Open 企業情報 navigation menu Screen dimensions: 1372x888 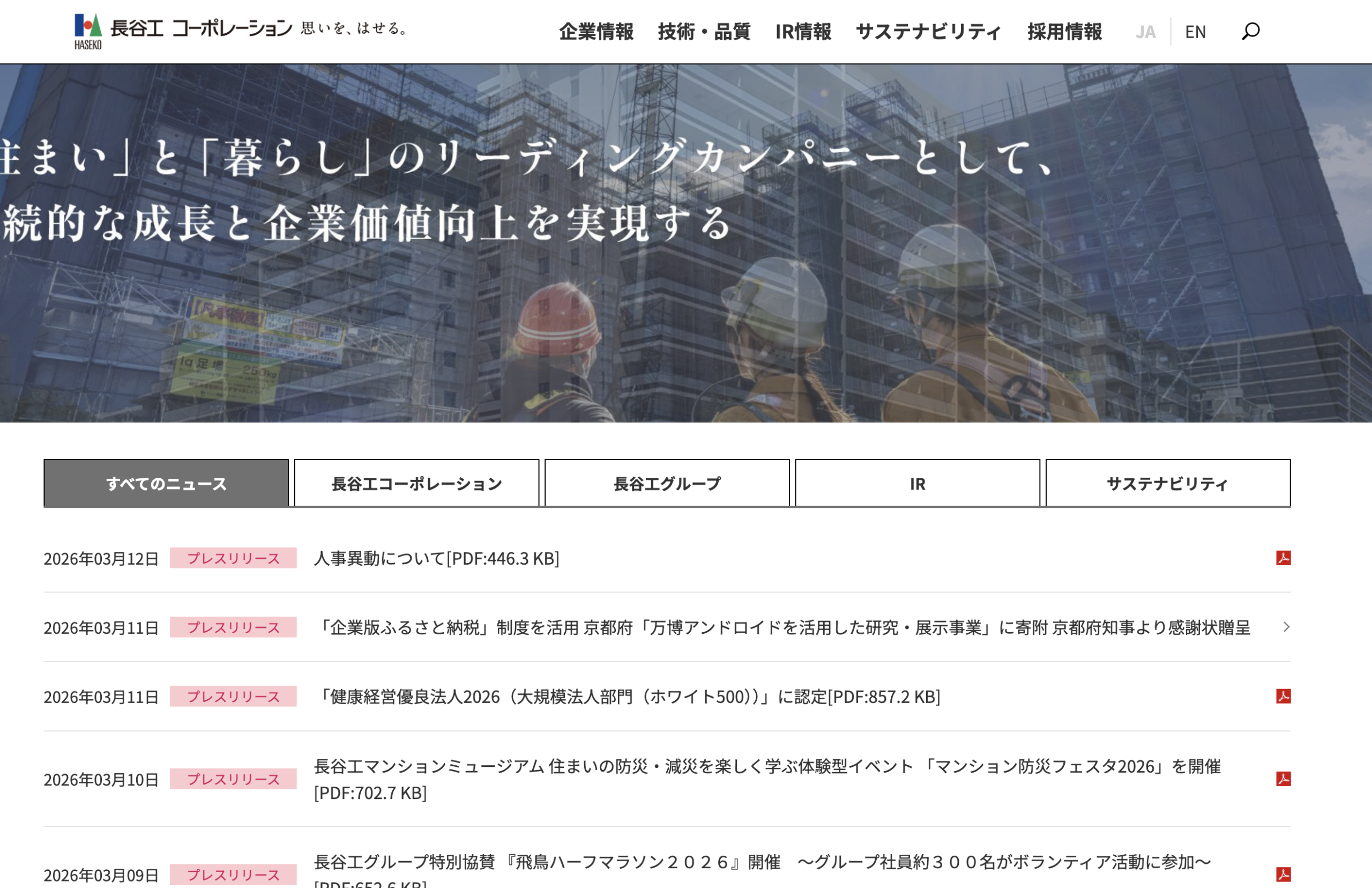tap(596, 32)
